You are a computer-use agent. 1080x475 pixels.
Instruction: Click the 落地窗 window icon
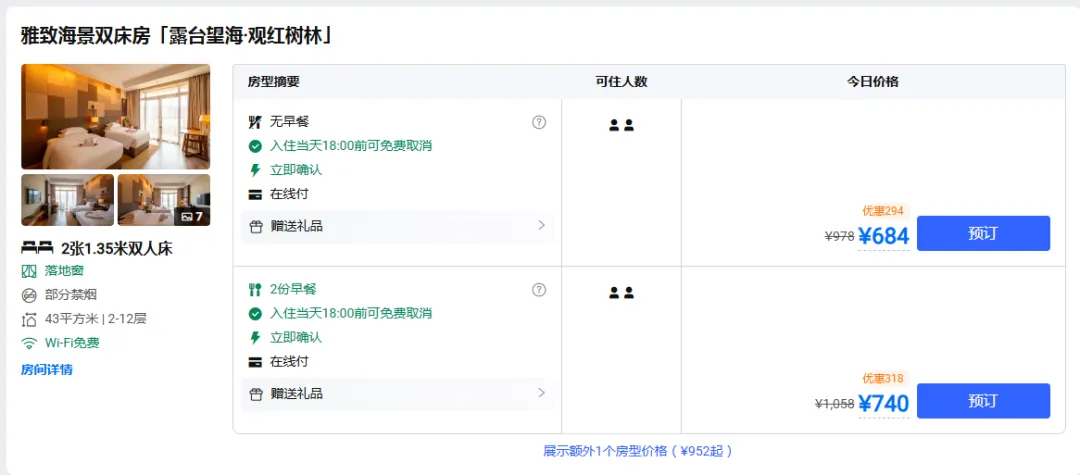tap(29, 271)
